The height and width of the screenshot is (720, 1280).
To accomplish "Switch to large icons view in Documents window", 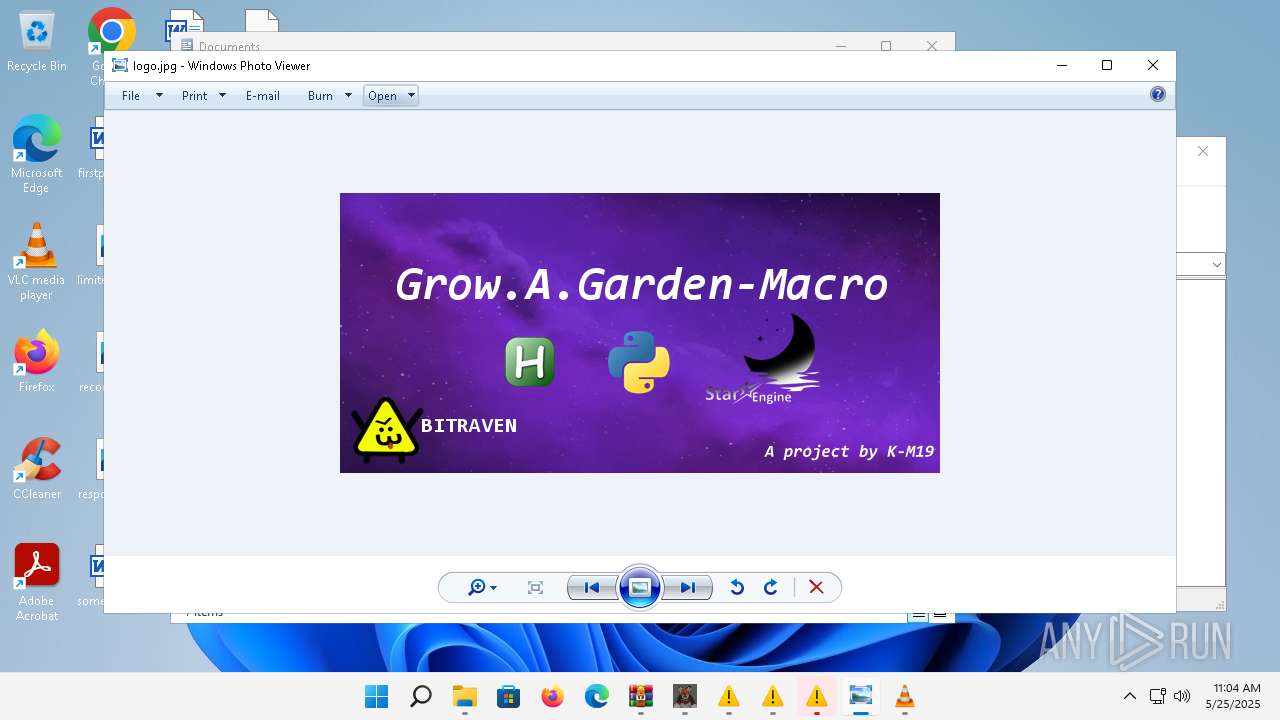I will (939, 616).
